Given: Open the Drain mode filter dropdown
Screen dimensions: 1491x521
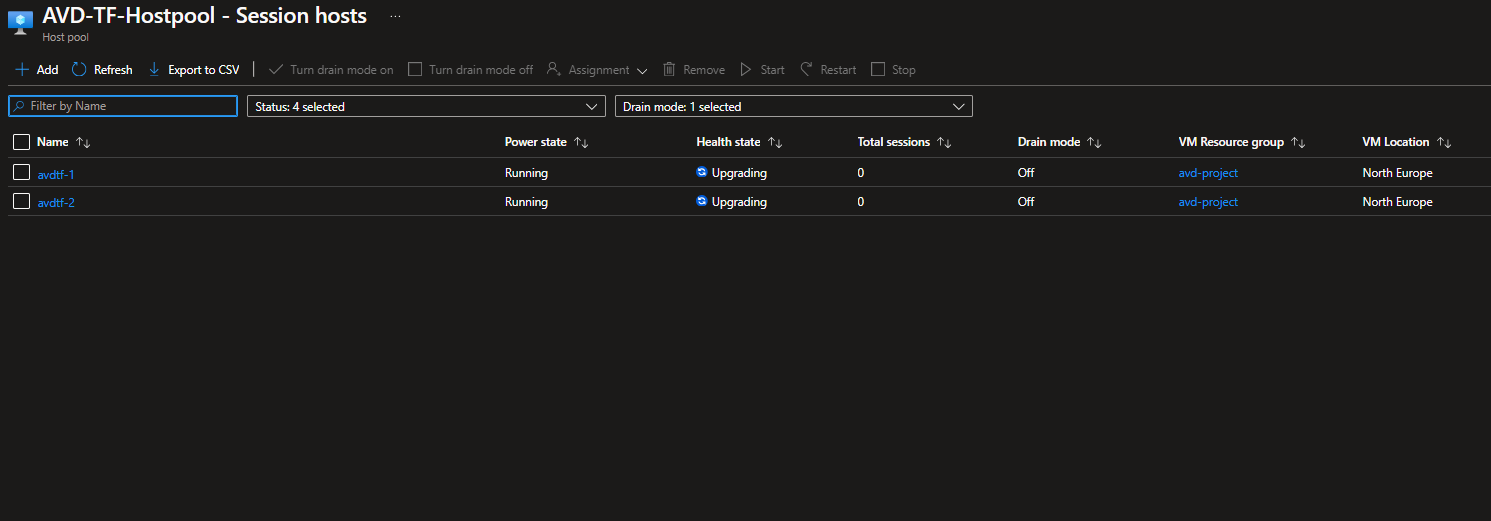Looking at the screenshot, I should 793,106.
